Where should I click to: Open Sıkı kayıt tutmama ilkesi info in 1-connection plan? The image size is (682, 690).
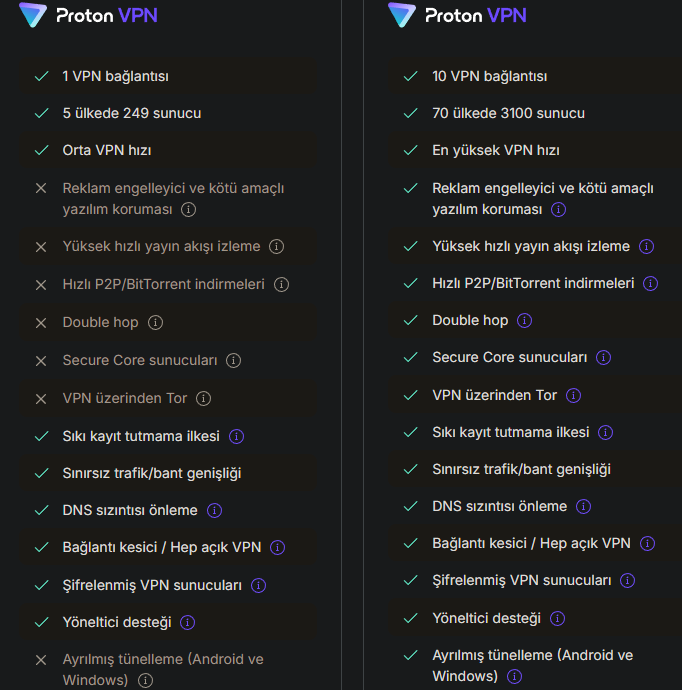point(237,436)
